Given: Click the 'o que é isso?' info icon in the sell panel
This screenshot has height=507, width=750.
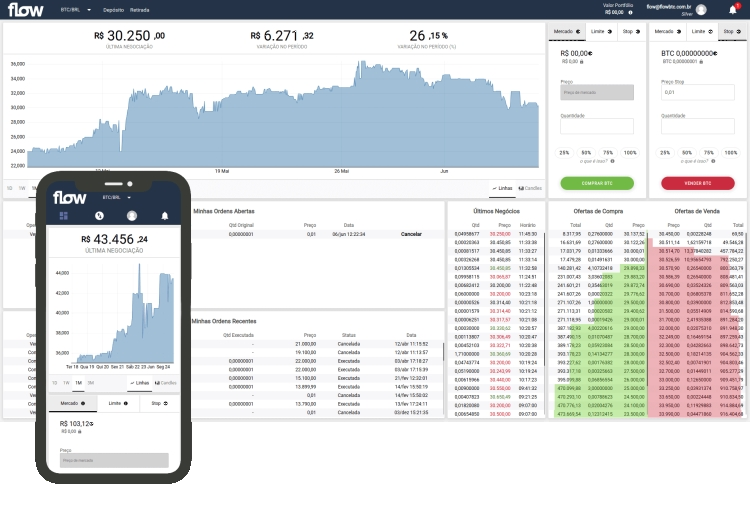Looking at the screenshot, I should point(714,161).
